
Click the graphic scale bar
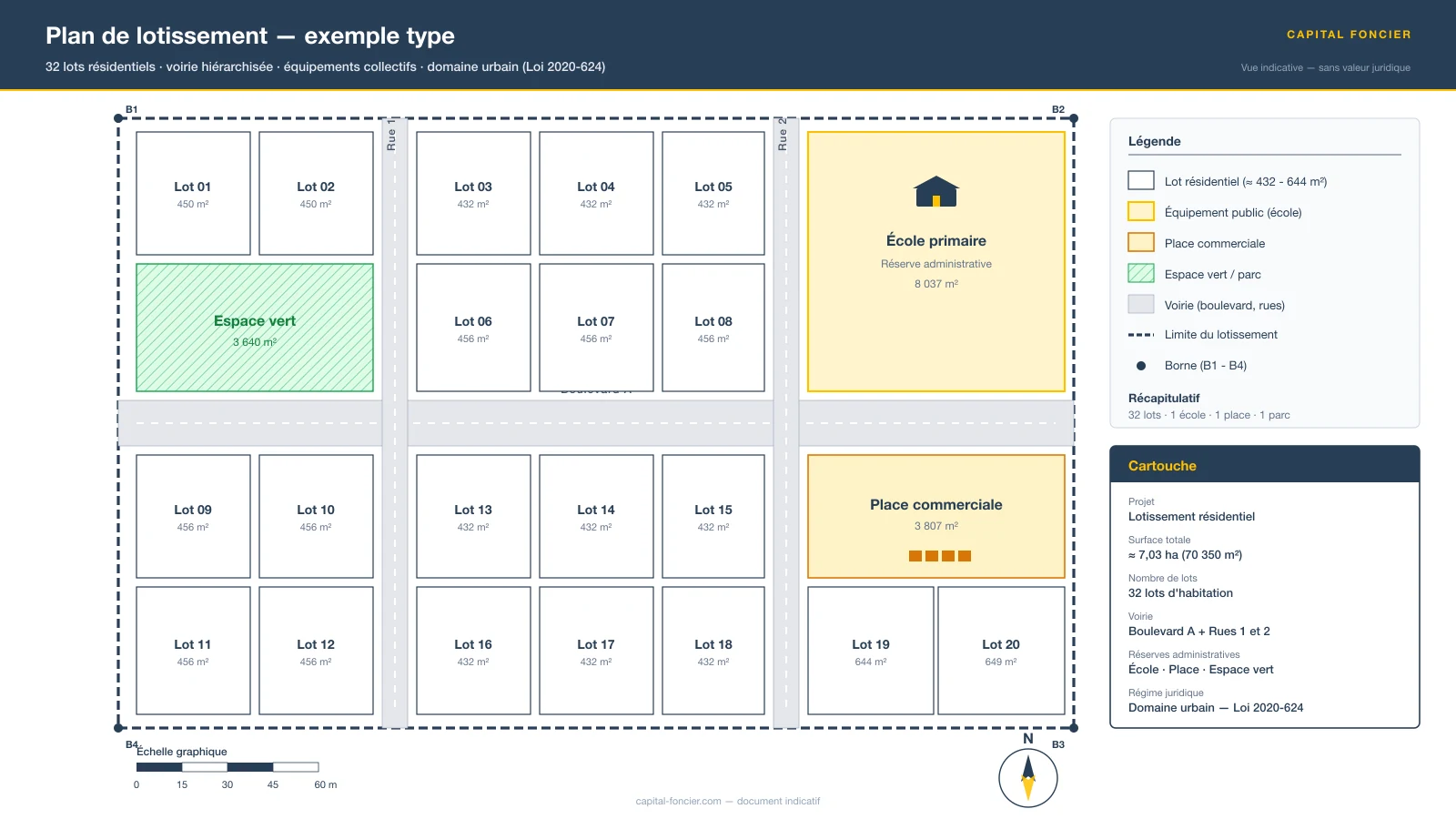pyautogui.click(x=227, y=767)
